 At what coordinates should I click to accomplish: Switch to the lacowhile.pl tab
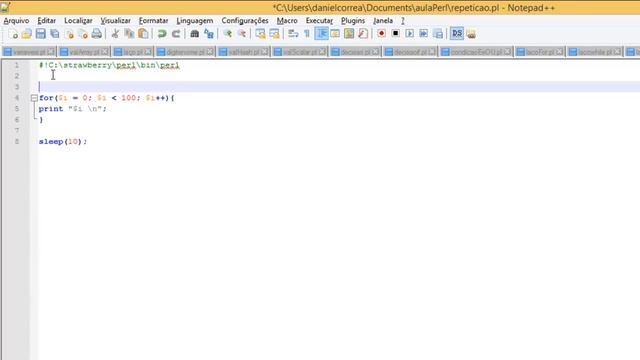[595, 52]
